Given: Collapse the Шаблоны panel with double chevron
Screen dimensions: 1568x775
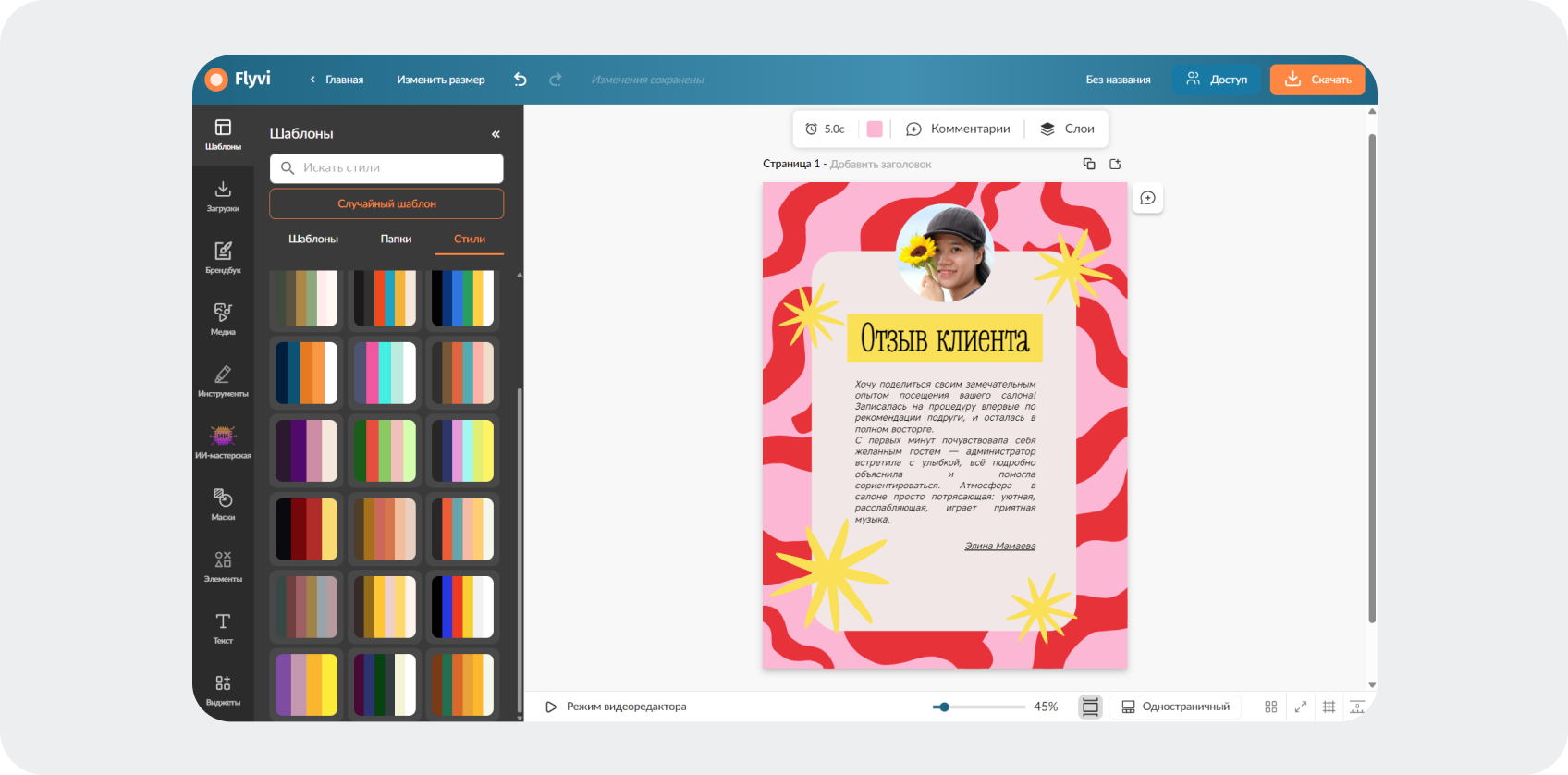Looking at the screenshot, I should tap(496, 134).
